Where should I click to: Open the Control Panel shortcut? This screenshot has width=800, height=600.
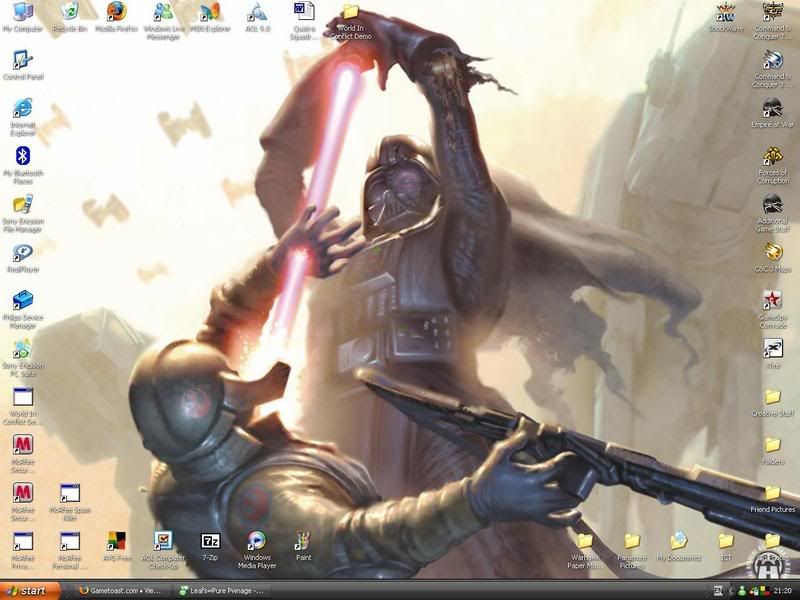click(23, 65)
